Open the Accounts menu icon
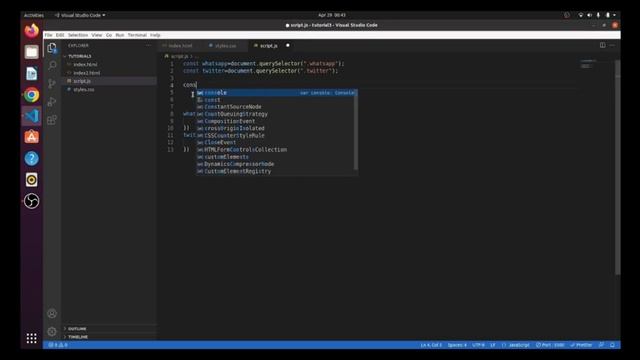This screenshot has width=640, height=360. click(x=52, y=313)
